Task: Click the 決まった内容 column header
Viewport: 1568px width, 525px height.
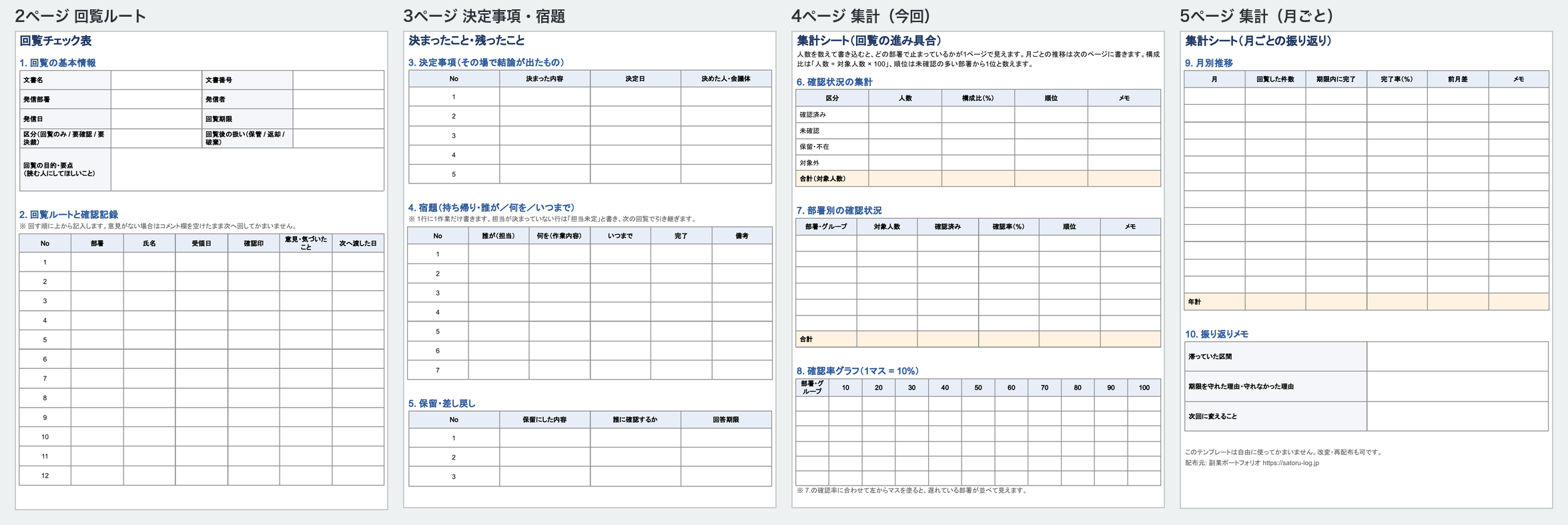Action: (544, 79)
